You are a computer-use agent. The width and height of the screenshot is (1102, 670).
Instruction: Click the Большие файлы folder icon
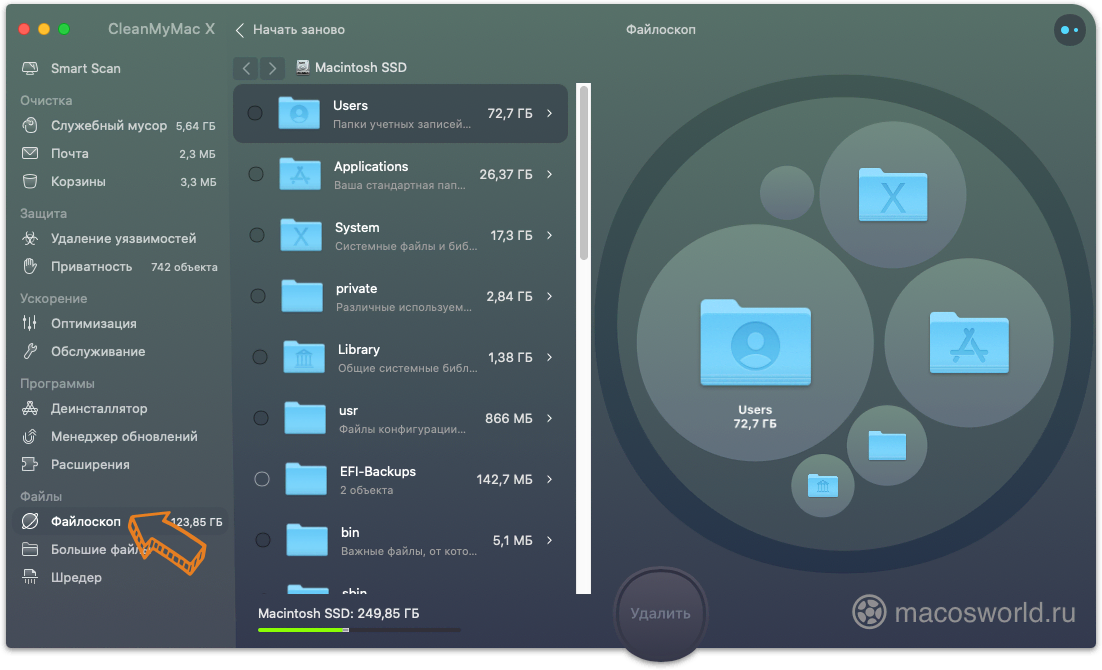(30, 549)
